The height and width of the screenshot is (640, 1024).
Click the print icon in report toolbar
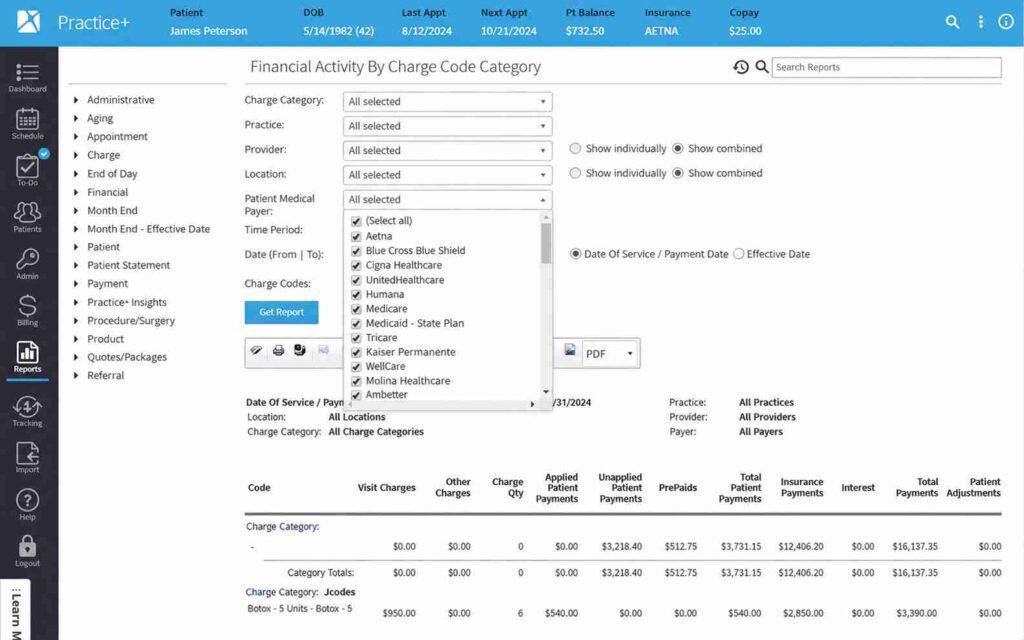pyautogui.click(x=279, y=351)
